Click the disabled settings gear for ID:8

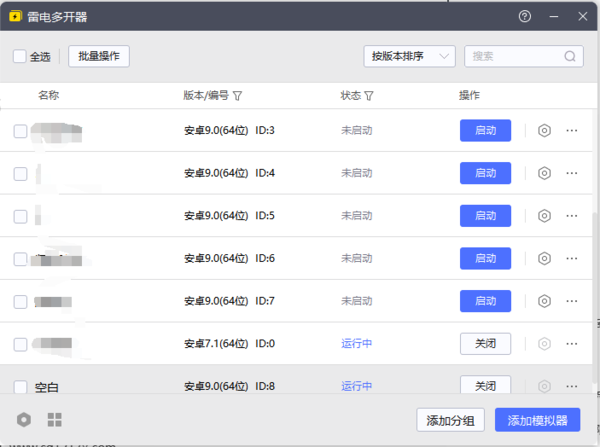point(544,386)
